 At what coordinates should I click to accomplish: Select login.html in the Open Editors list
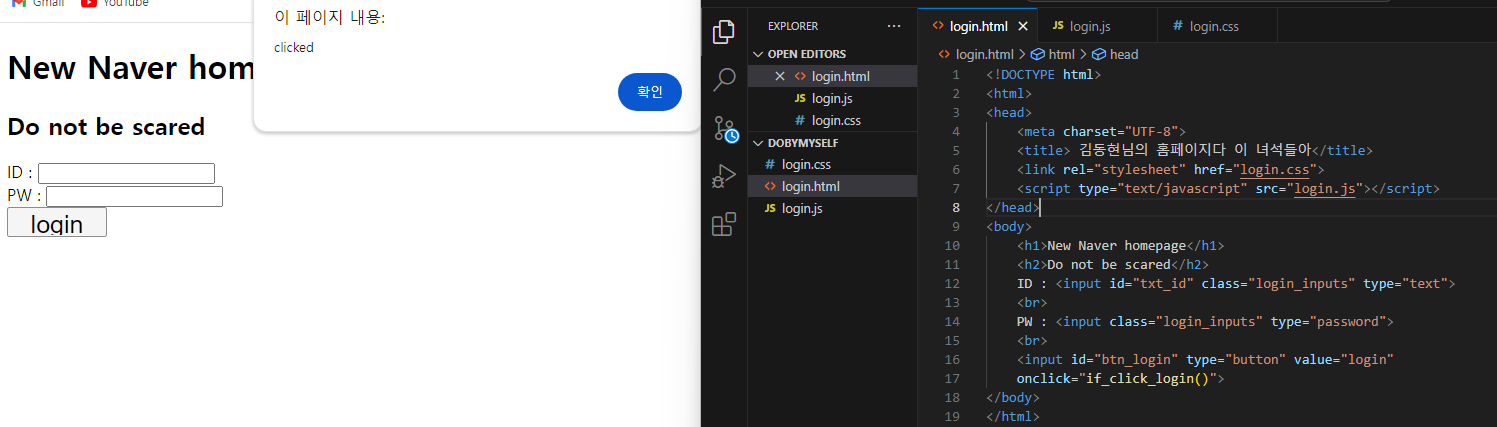[833, 76]
